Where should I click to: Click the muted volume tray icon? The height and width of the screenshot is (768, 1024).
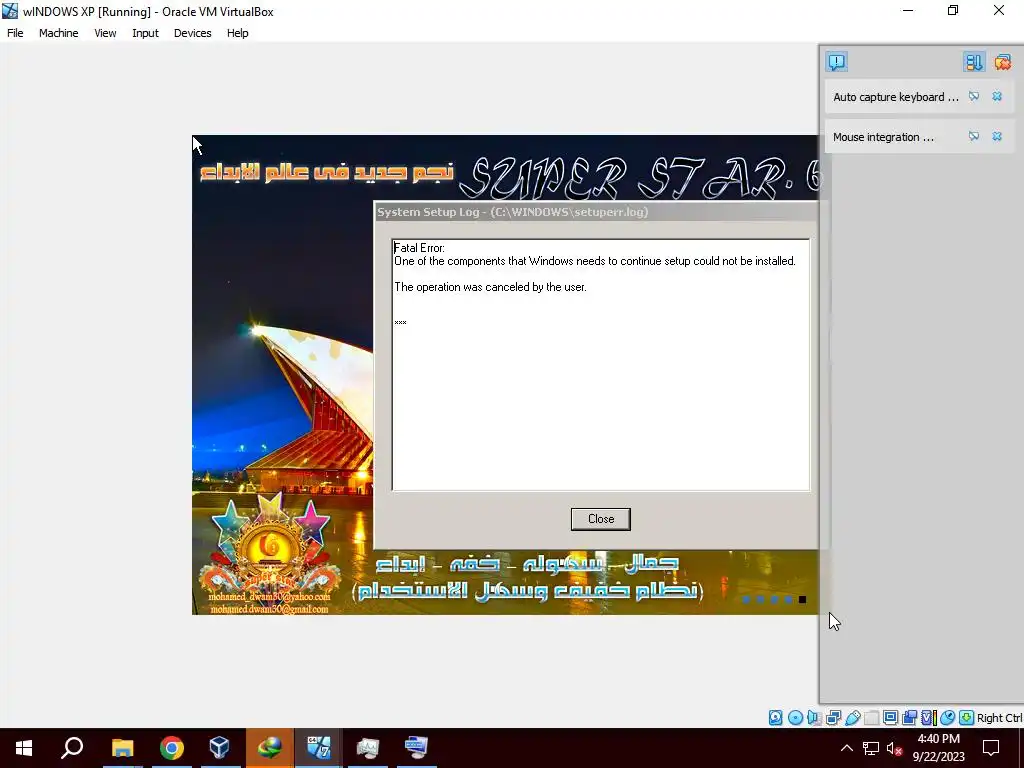pos(895,748)
